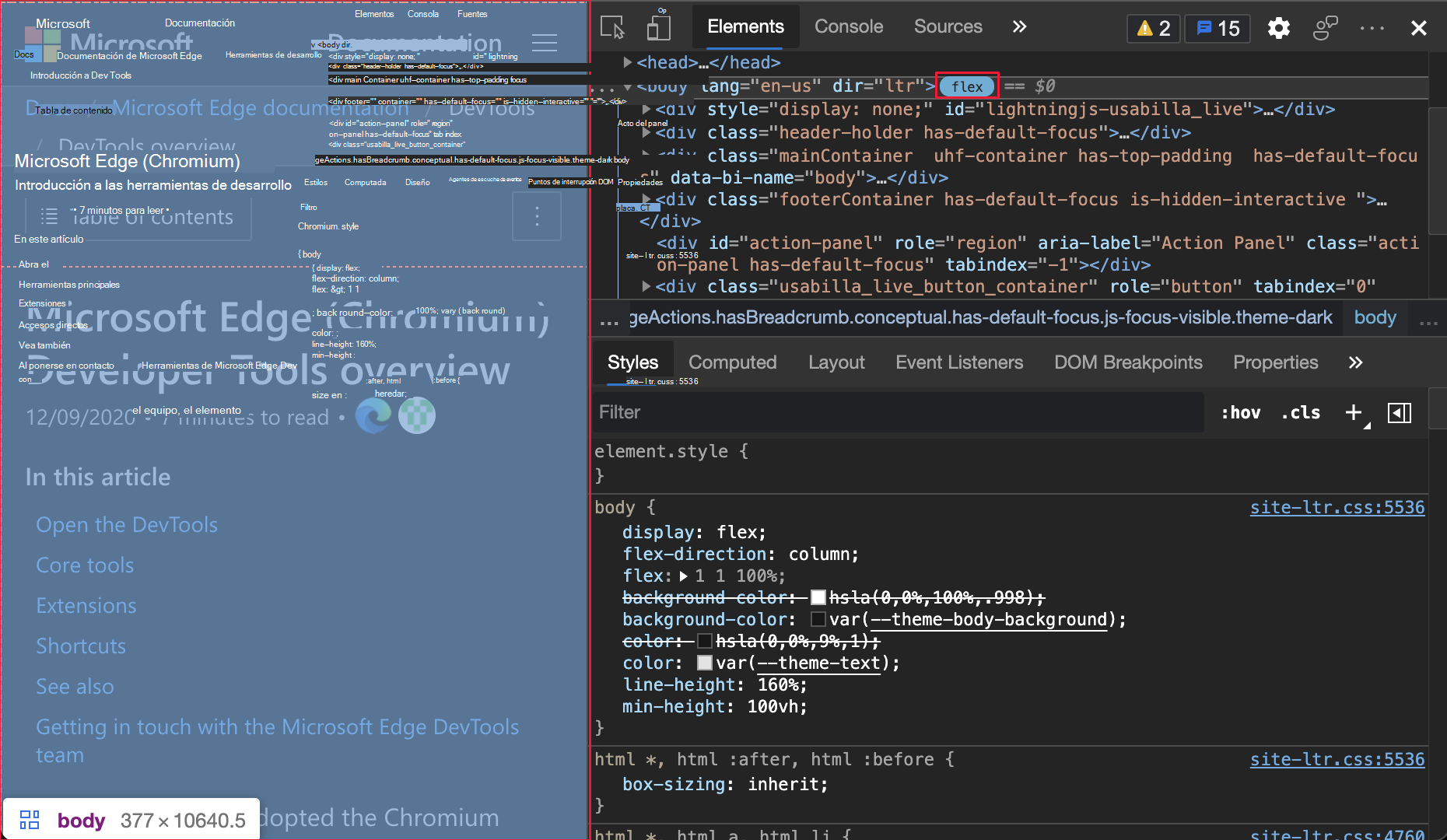1447x840 pixels.
Task: Open the focus indicator icon
Action: (x=1325, y=27)
